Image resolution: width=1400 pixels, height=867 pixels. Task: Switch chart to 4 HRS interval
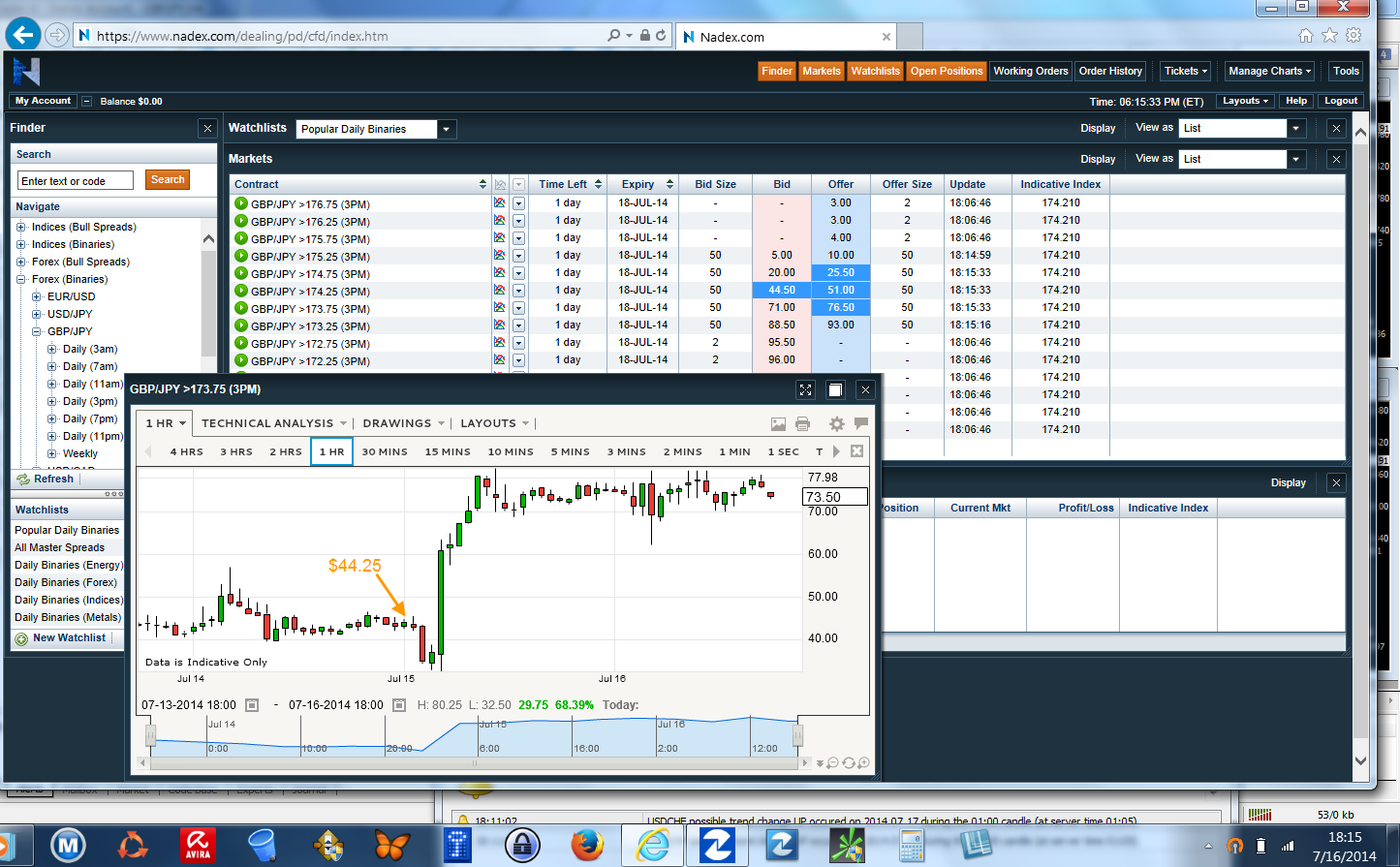[x=186, y=452]
